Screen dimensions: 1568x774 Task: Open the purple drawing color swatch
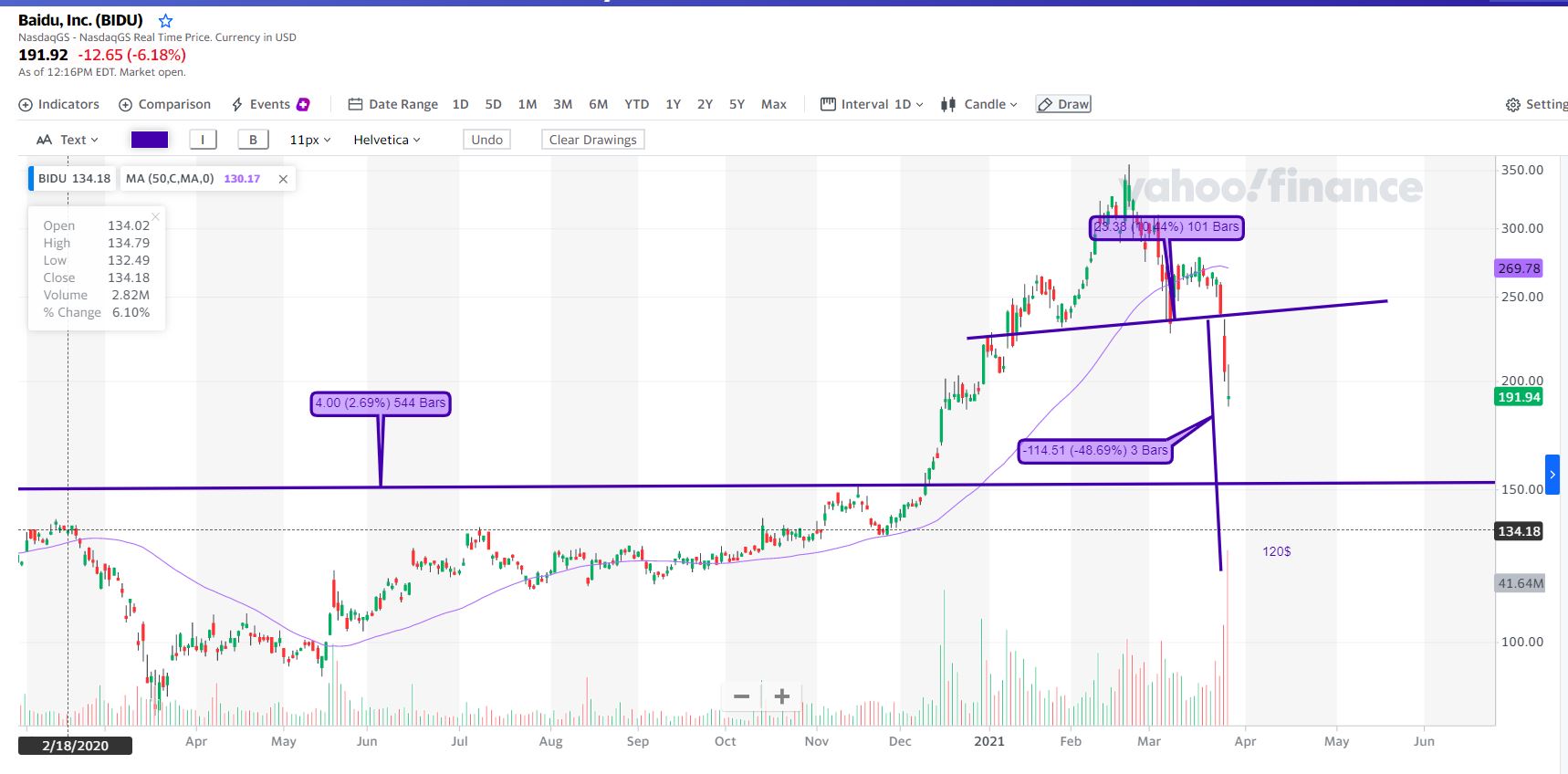150,140
